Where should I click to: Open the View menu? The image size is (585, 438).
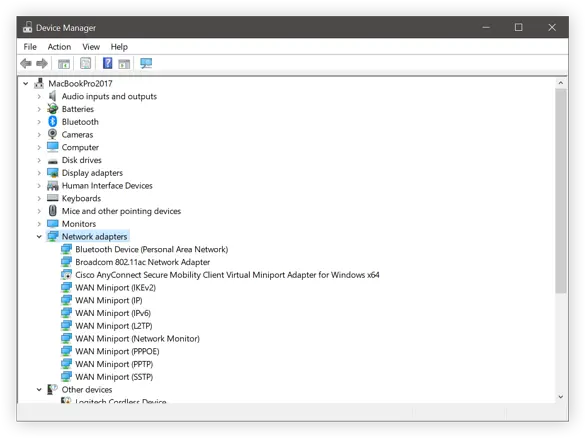pyautogui.click(x=91, y=47)
